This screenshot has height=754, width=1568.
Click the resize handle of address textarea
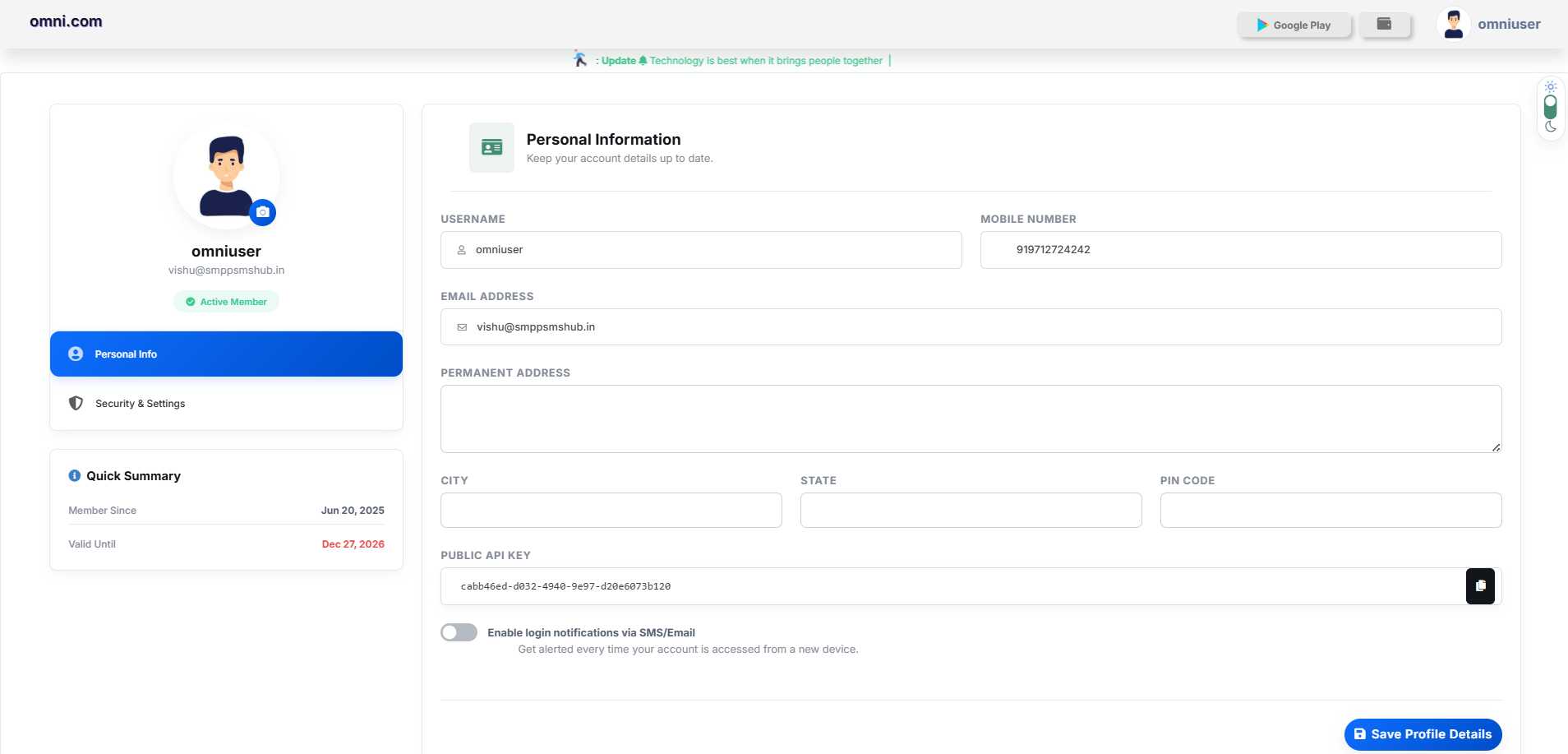coord(1496,447)
